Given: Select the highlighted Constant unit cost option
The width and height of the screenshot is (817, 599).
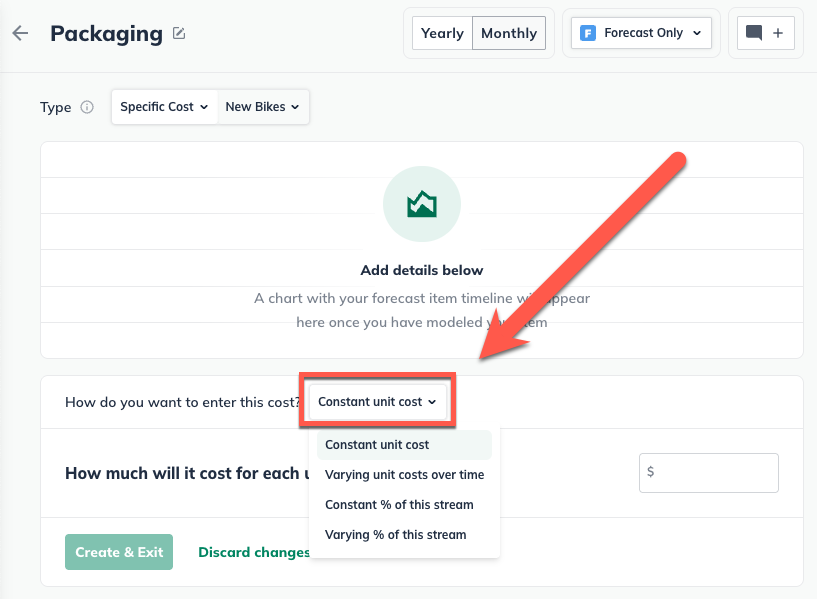Looking at the screenshot, I should (x=377, y=444).
